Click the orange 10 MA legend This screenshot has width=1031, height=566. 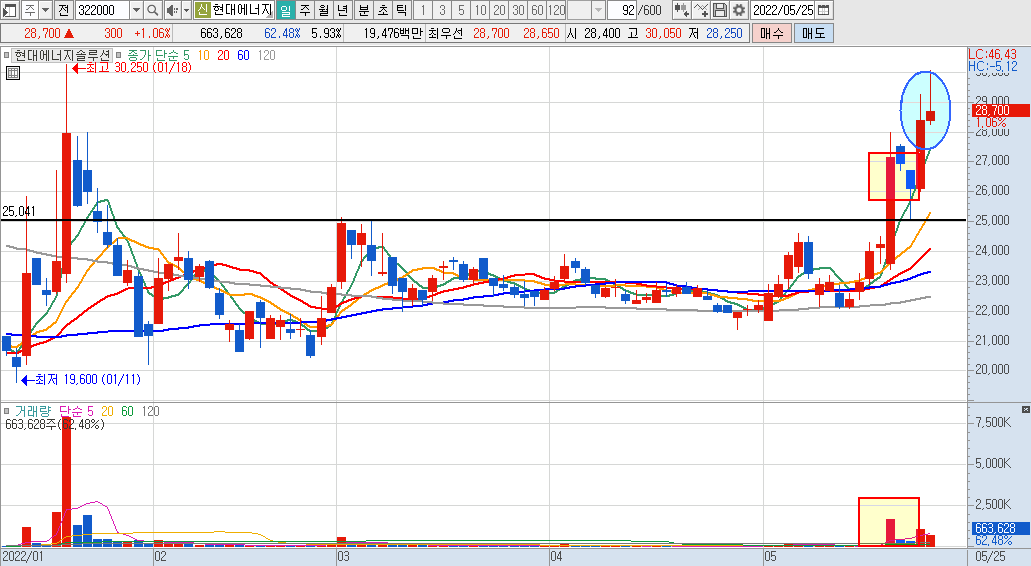pyautogui.click(x=203, y=56)
